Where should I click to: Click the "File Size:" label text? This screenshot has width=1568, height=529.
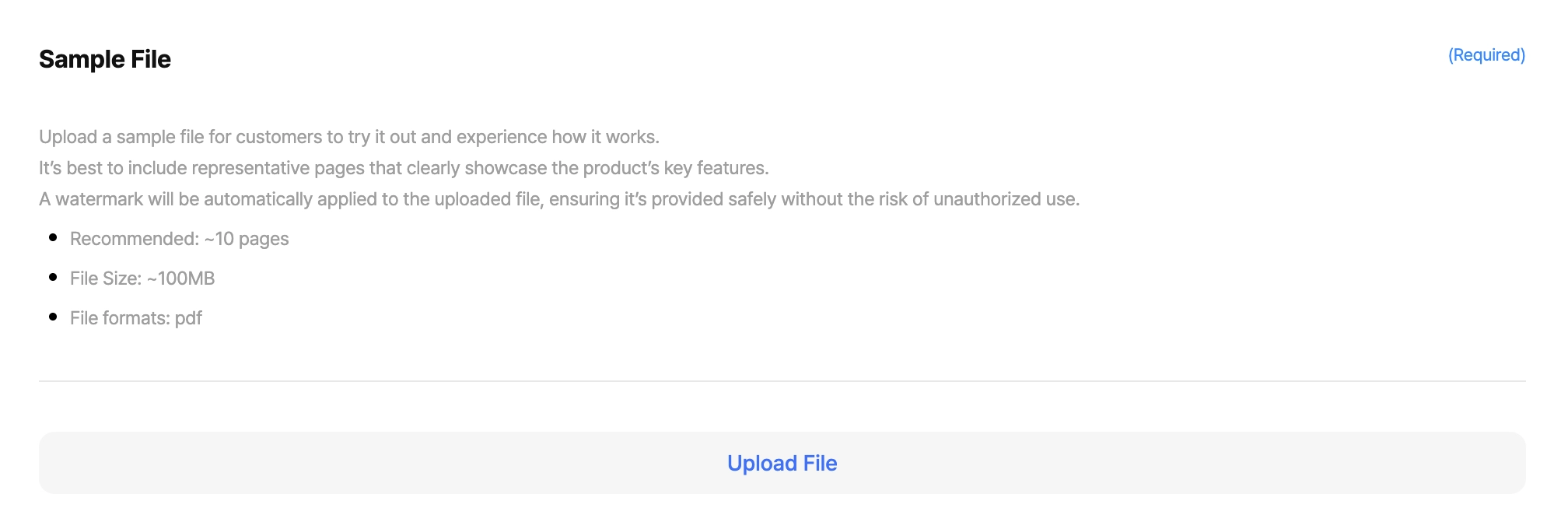click(x=106, y=279)
